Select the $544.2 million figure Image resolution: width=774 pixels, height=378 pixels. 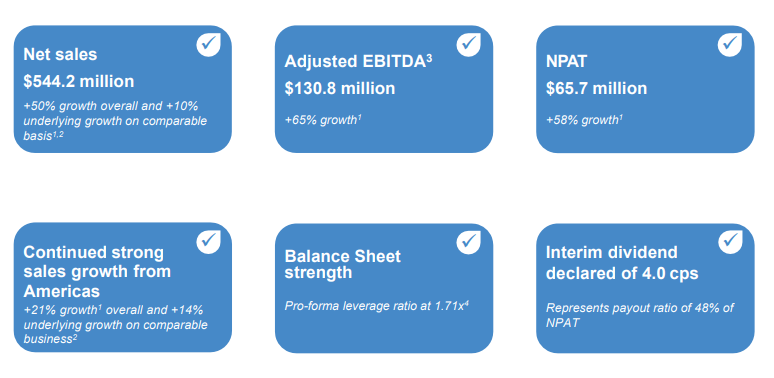pyautogui.click(x=78, y=81)
